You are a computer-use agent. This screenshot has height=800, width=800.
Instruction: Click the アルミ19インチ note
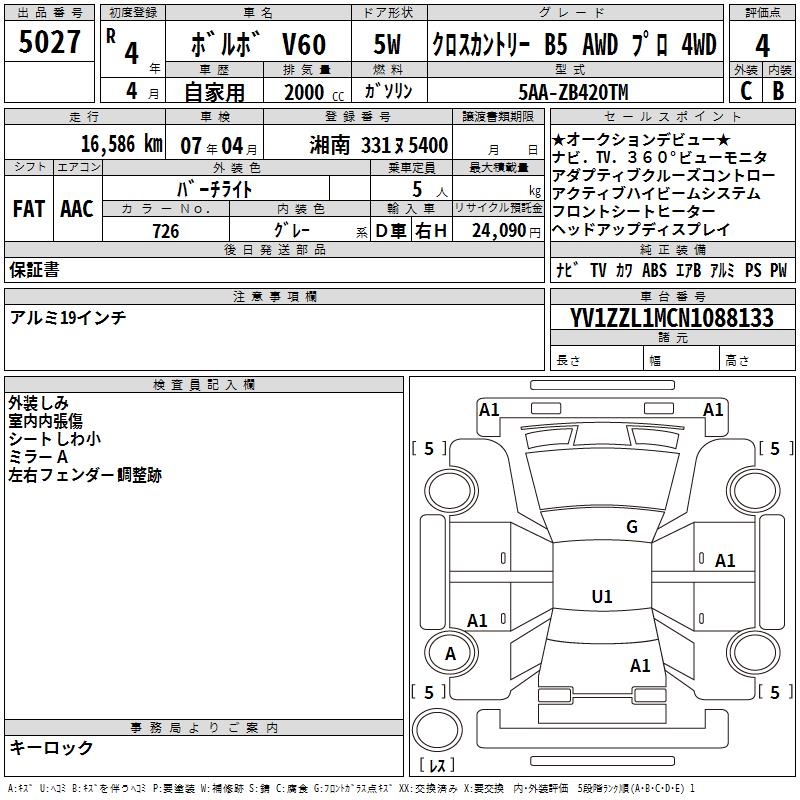pyautogui.click(x=68, y=318)
